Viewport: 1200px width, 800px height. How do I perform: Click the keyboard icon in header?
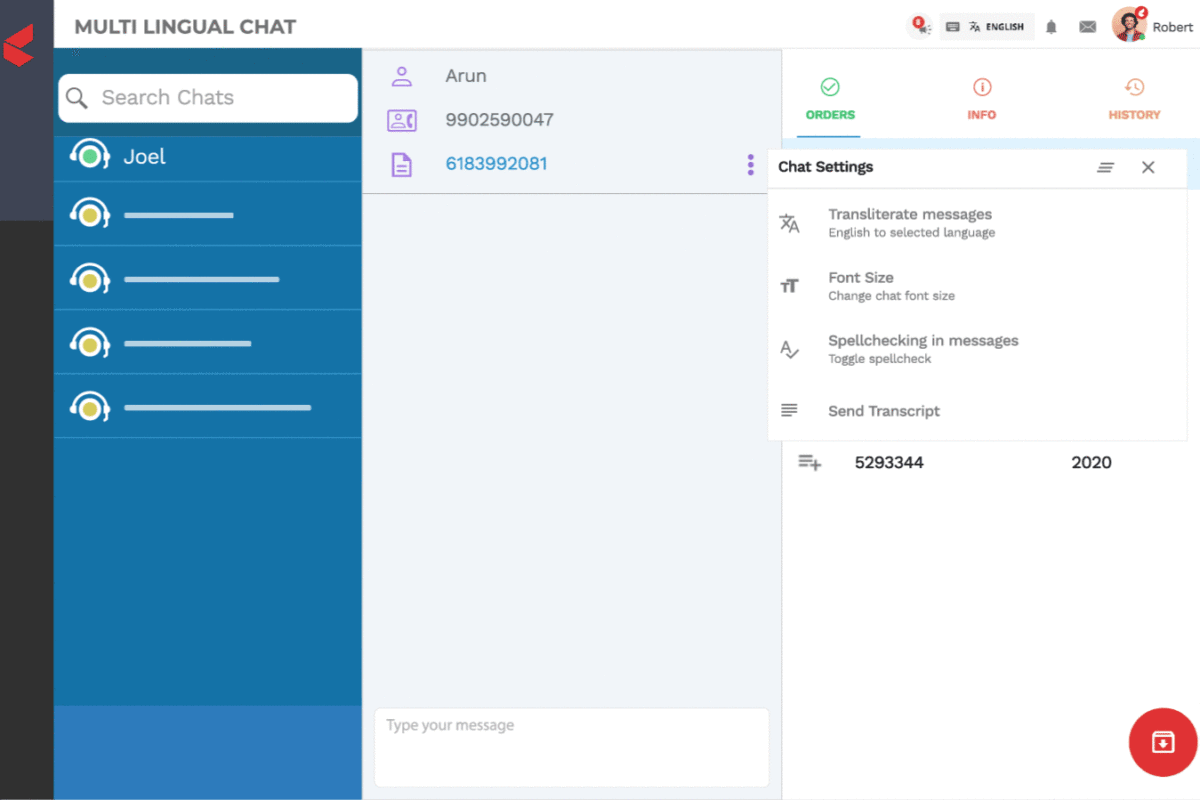tap(953, 27)
